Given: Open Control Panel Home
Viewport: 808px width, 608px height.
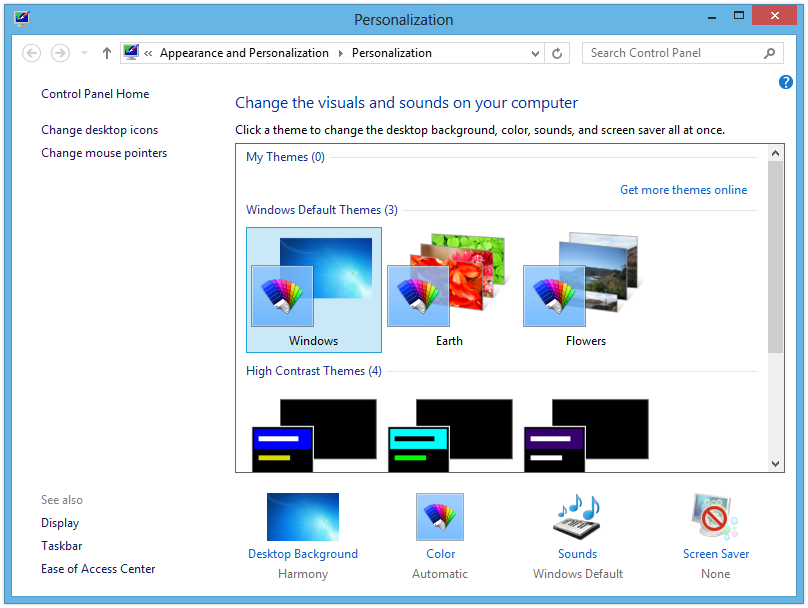Looking at the screenshot, I should (95, 94).
